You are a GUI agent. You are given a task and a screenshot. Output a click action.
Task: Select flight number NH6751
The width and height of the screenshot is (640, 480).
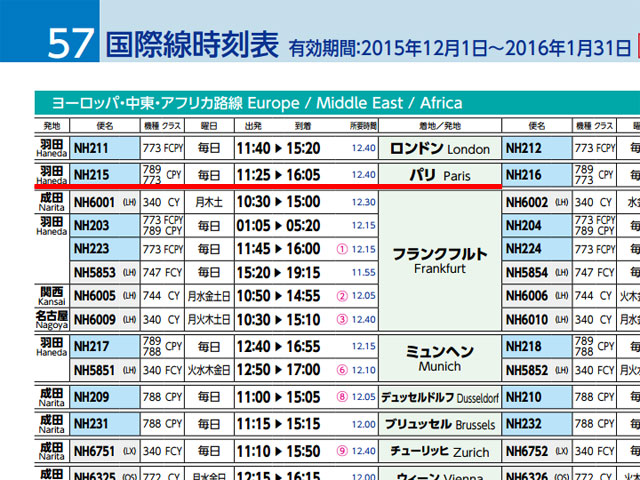click(94, 451)
